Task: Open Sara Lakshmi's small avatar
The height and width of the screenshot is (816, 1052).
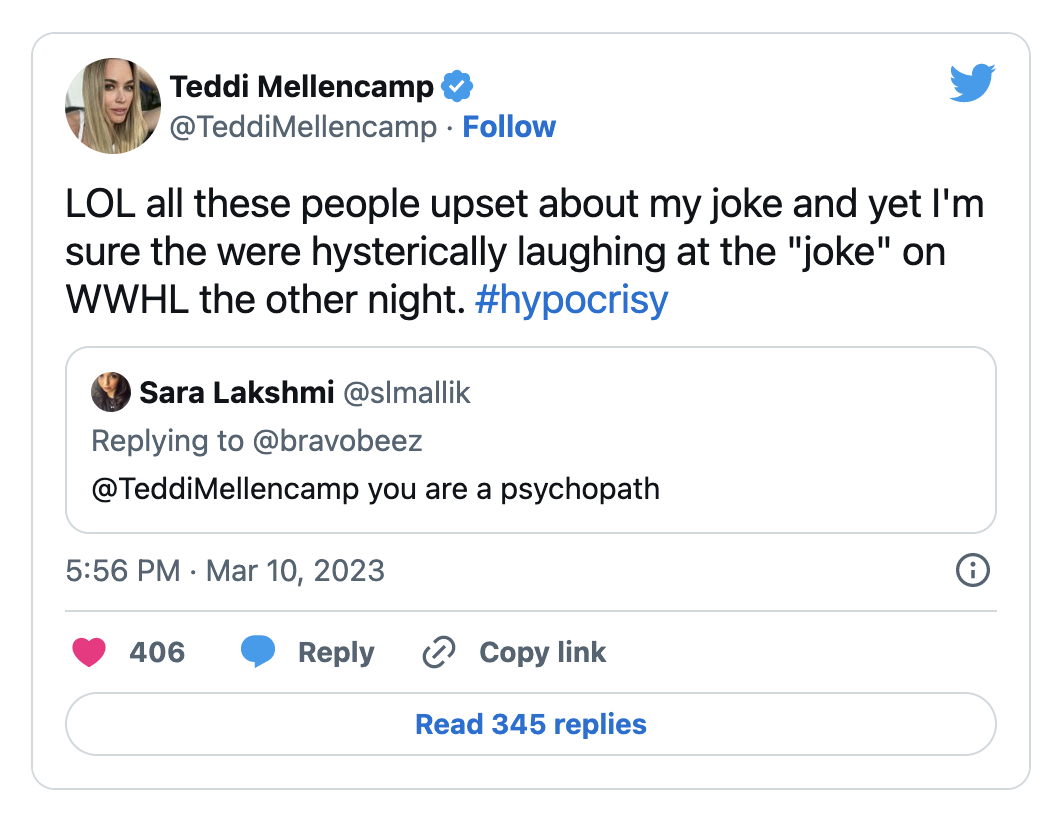Action: tap(111, 392)
